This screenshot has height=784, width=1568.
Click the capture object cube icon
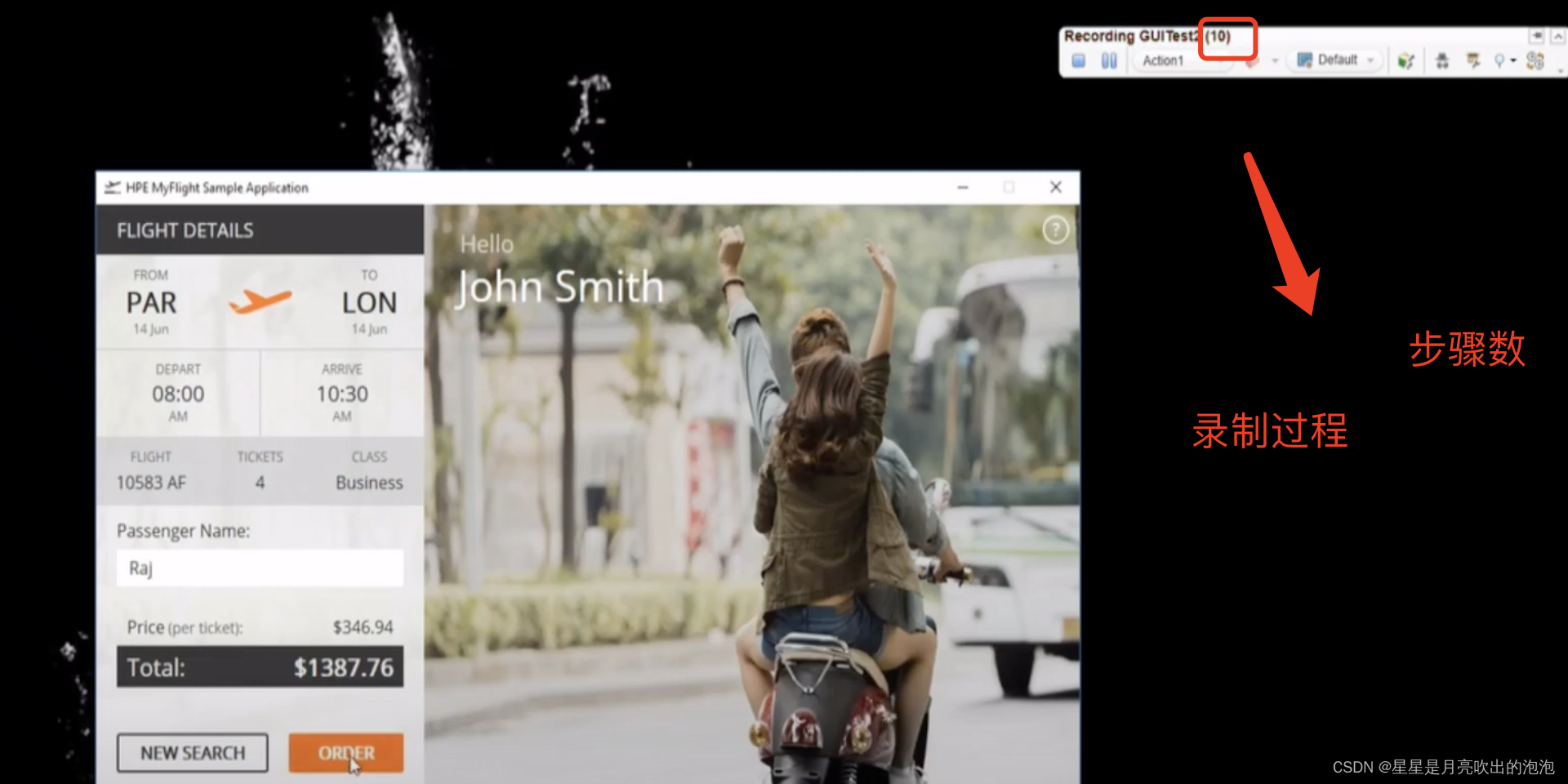pyautogui.click(x=1405, y=60)
